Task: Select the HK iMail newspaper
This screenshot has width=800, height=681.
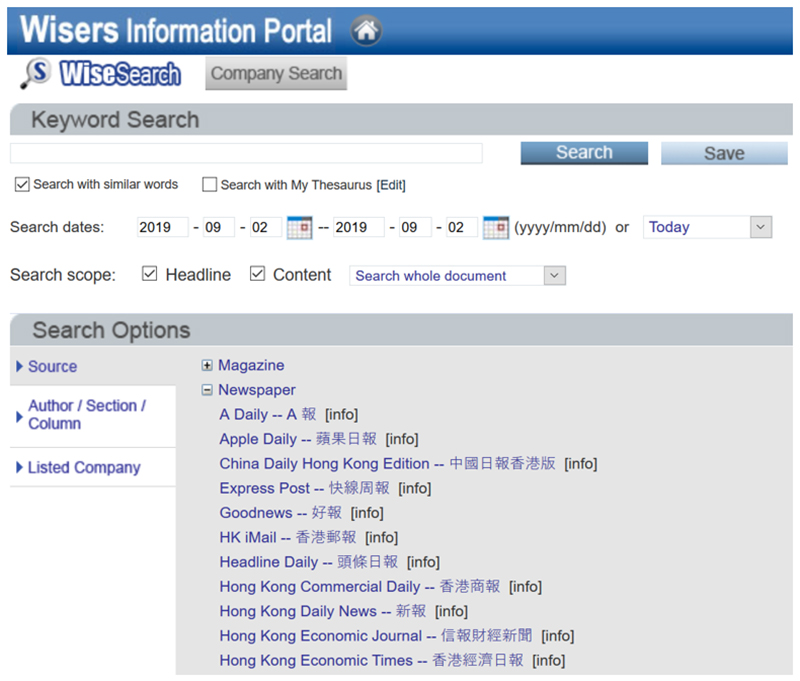Action: point(288,537)
